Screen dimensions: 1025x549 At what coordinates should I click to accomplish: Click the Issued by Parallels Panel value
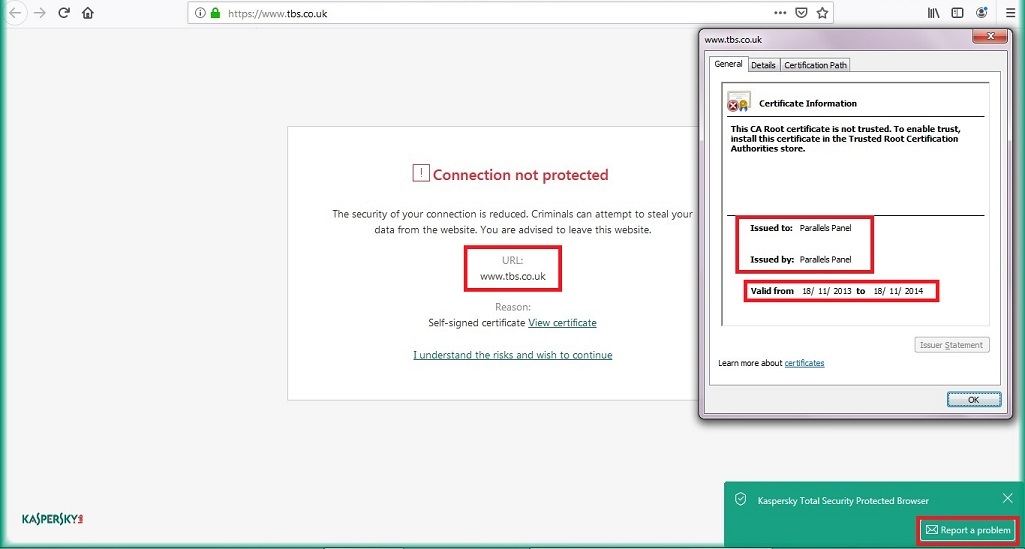coord(825,259)
